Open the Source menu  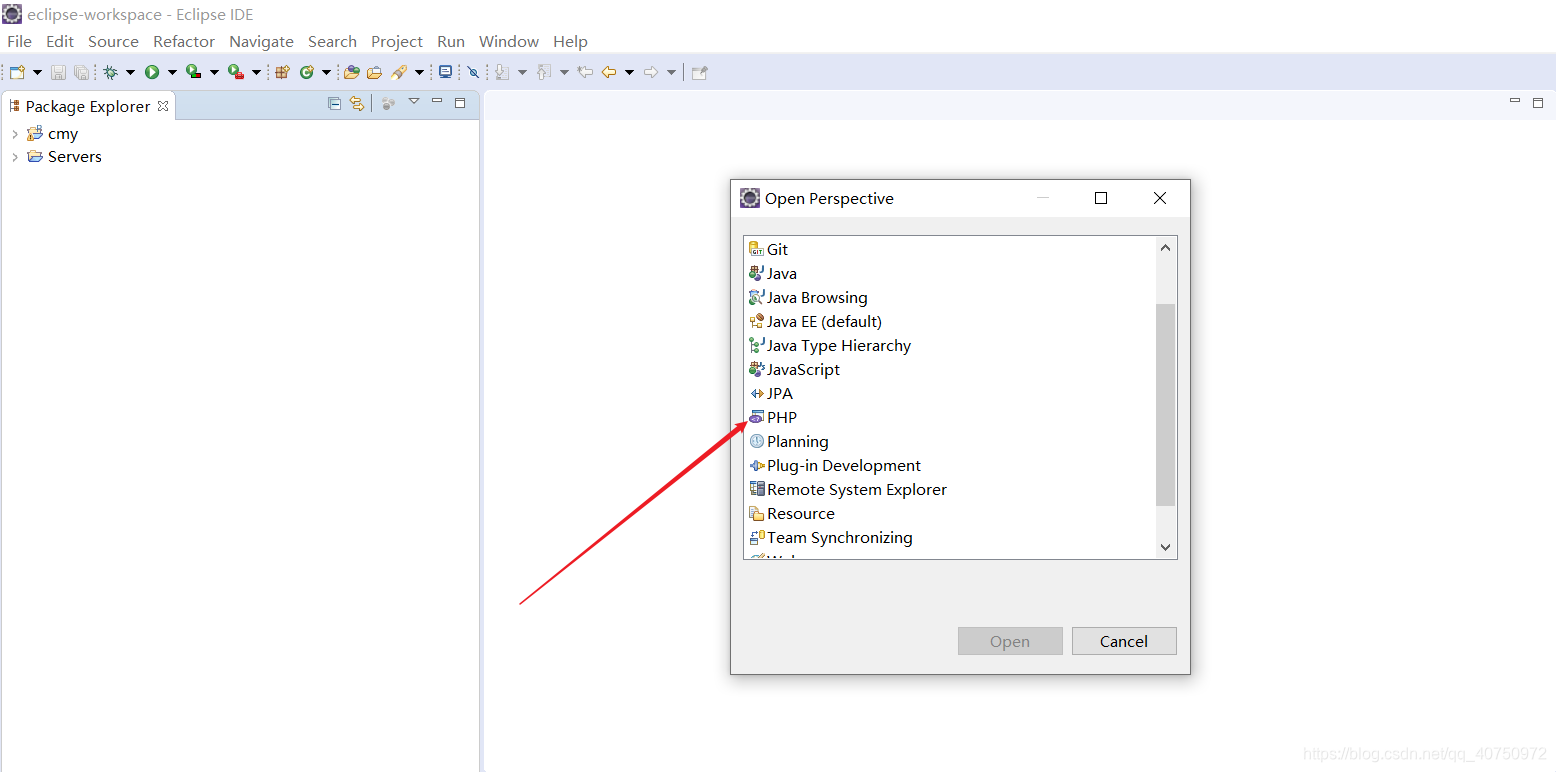(x=113, y=41)
